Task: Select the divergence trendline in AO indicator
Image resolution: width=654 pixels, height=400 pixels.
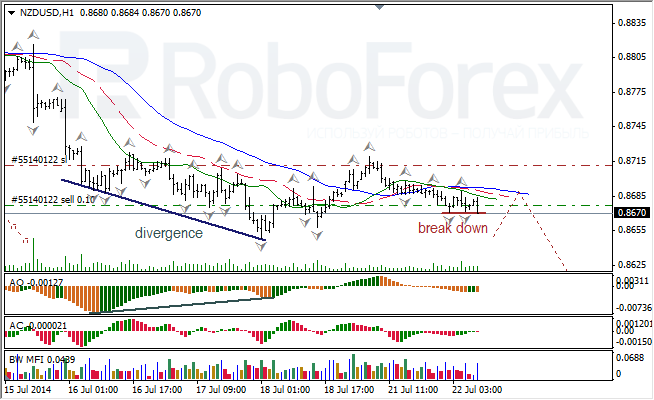Action: pos(180,304)
